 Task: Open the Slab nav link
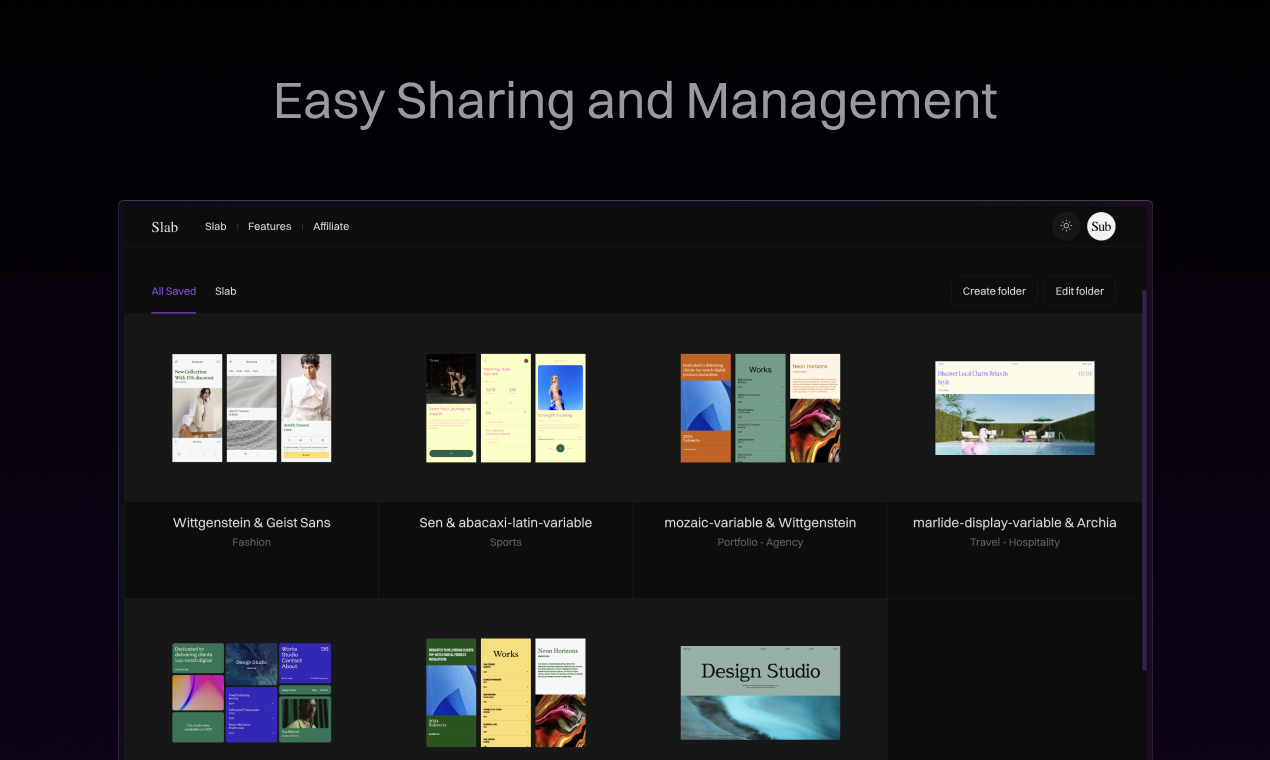(x=216, y=227)
